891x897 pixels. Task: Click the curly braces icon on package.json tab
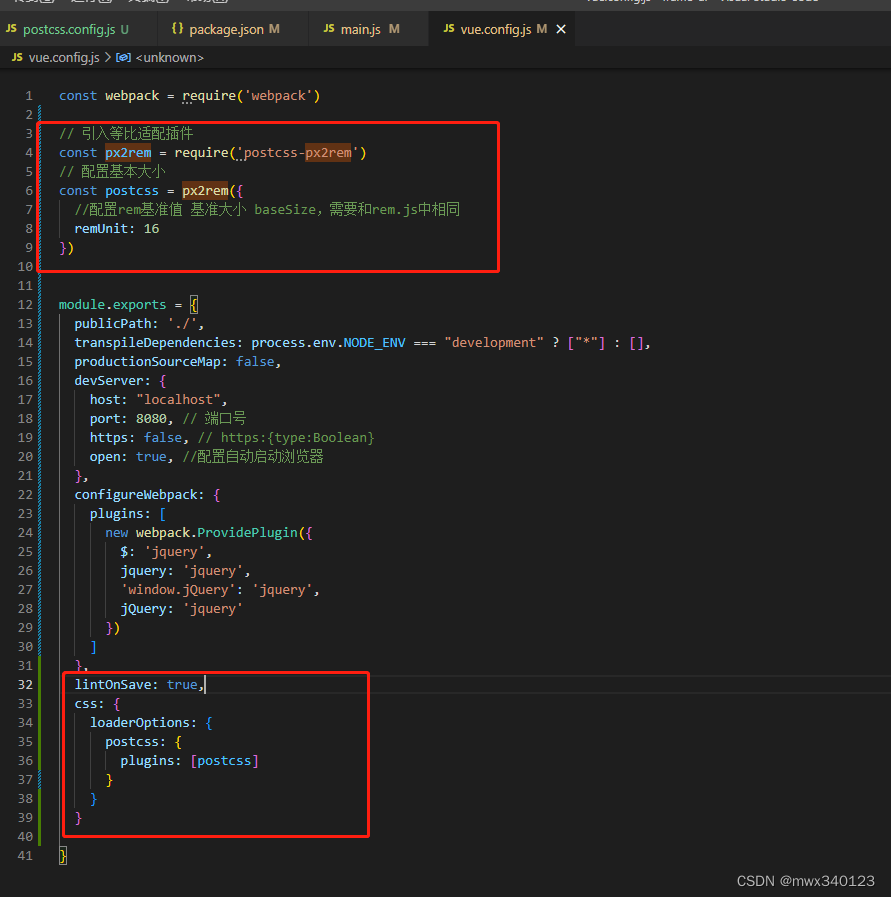(x=176, y=29)
